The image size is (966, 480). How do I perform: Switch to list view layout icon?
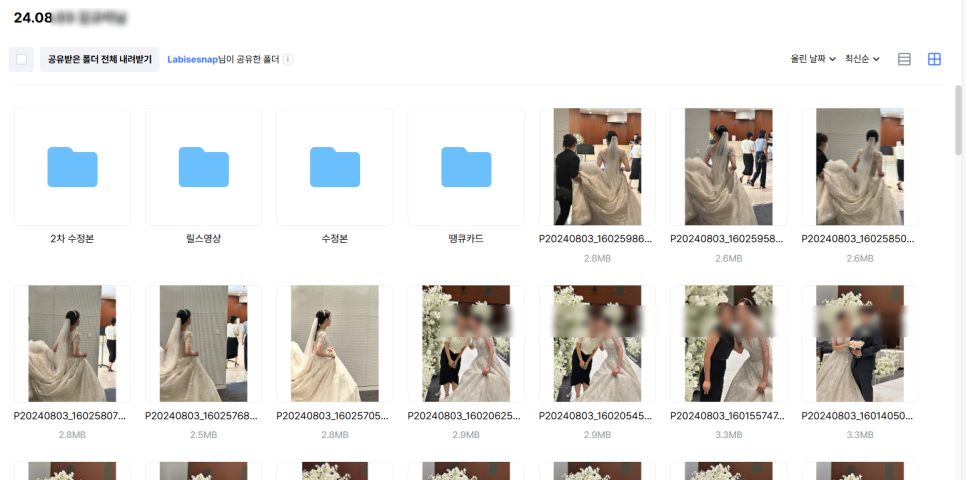click(904, 59)
